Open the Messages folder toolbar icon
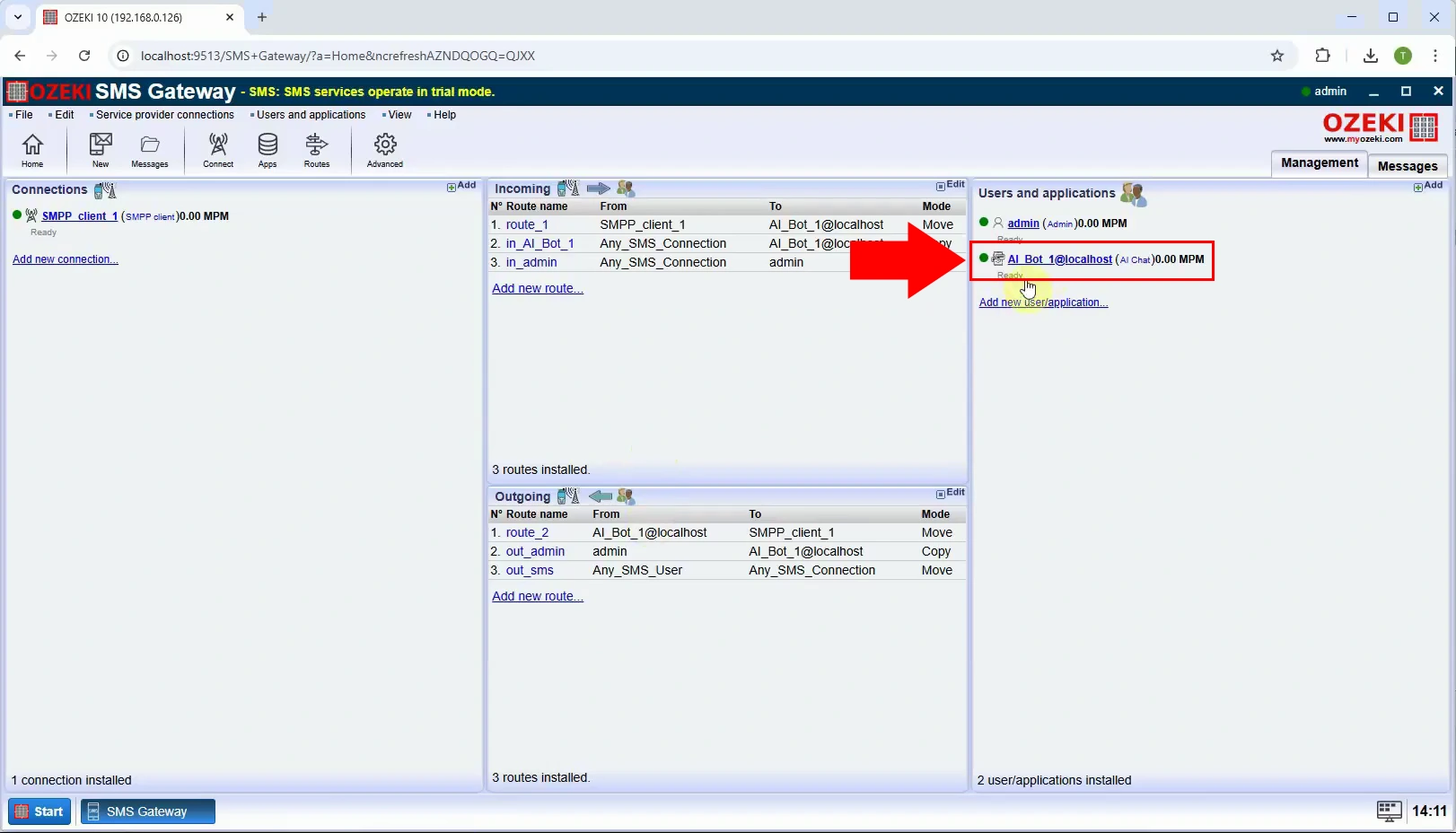This screenshot has height=833, width=1456. [150, 150]
